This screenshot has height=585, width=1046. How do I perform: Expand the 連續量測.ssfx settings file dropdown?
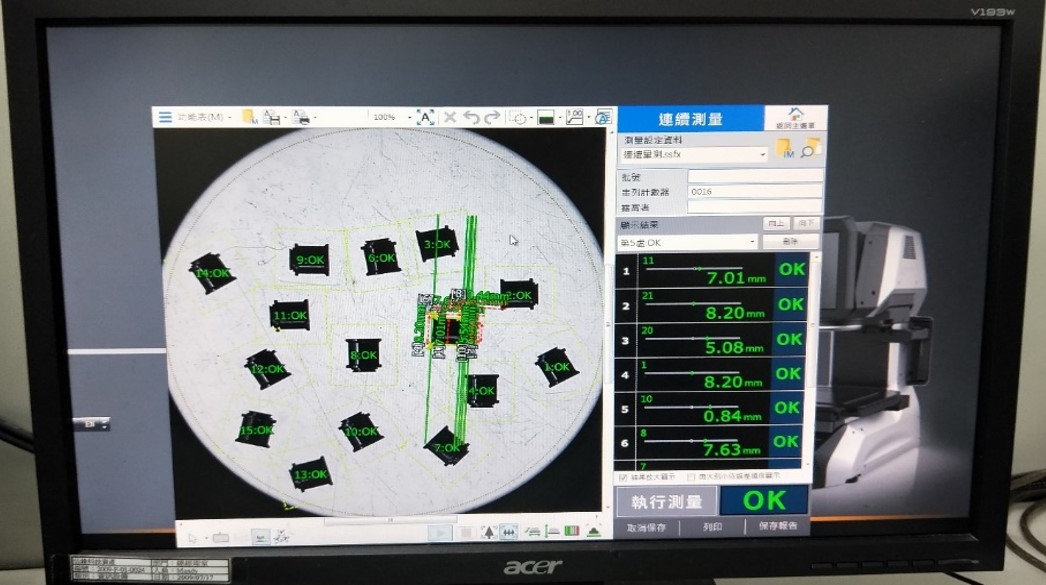click(763, 155)
